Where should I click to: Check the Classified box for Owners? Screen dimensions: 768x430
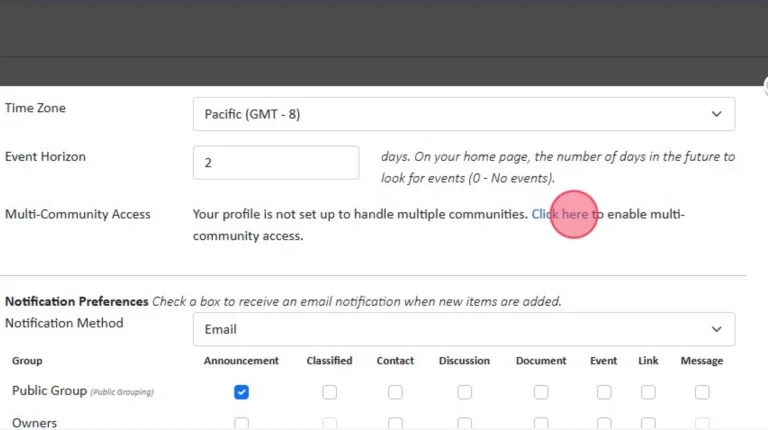point(329,424)
